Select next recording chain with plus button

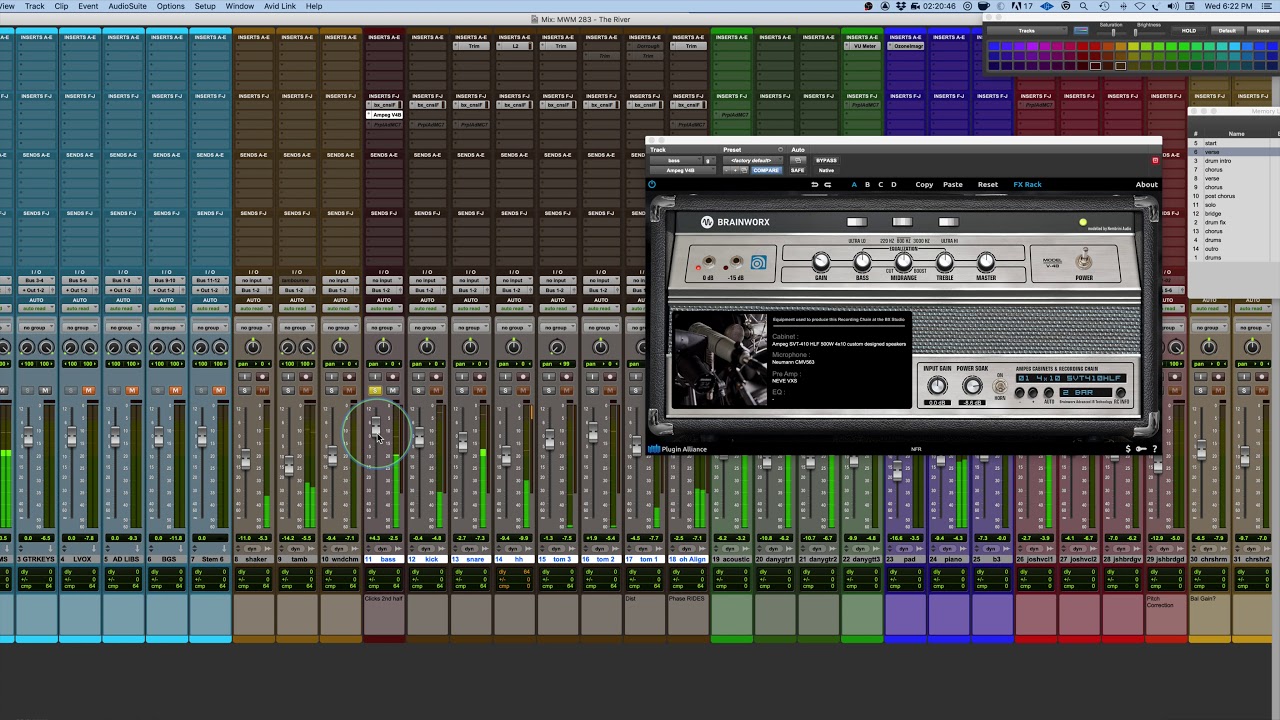pos(1034,393)
